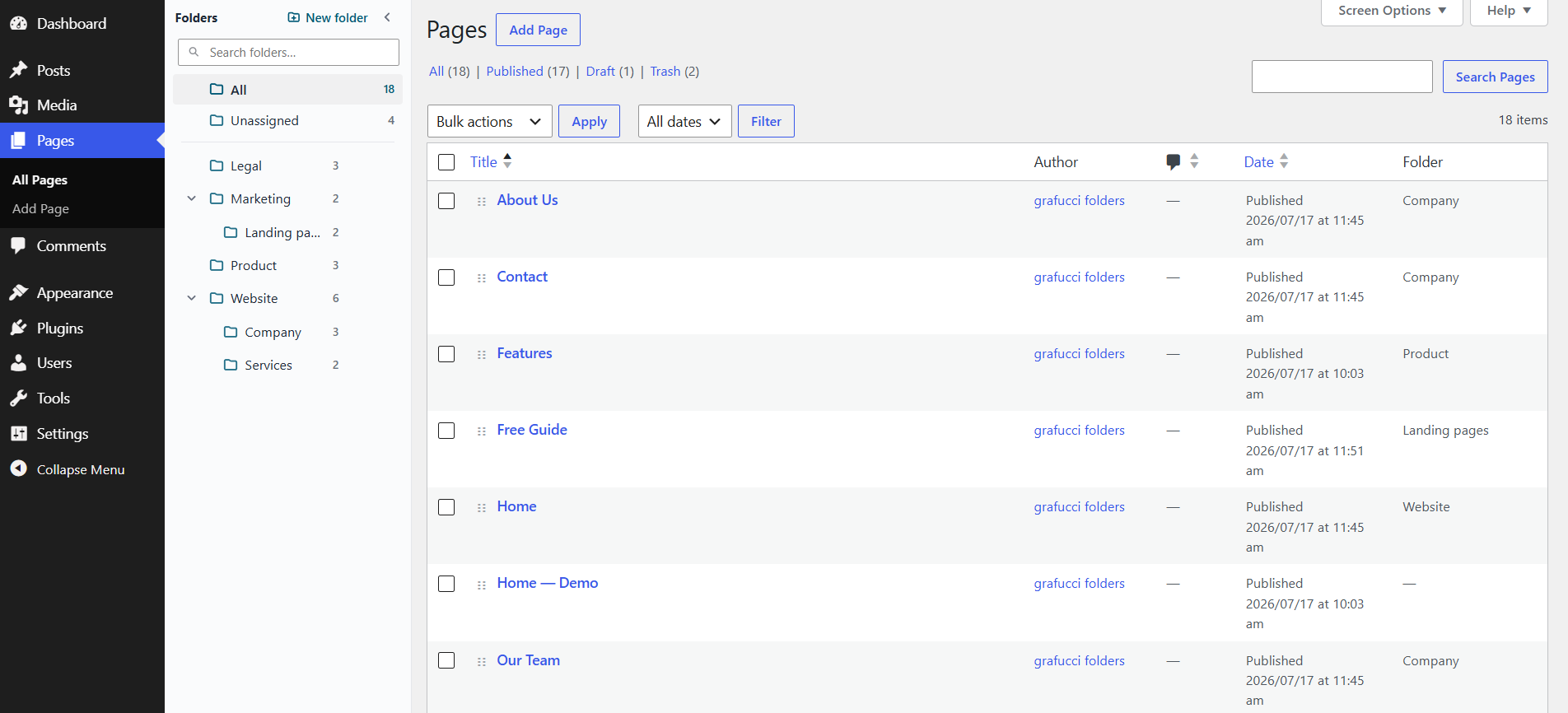Viewport: 1568px width, 713px height.
Task: Click the Appearance paintbrush icon
Action: 18,293
